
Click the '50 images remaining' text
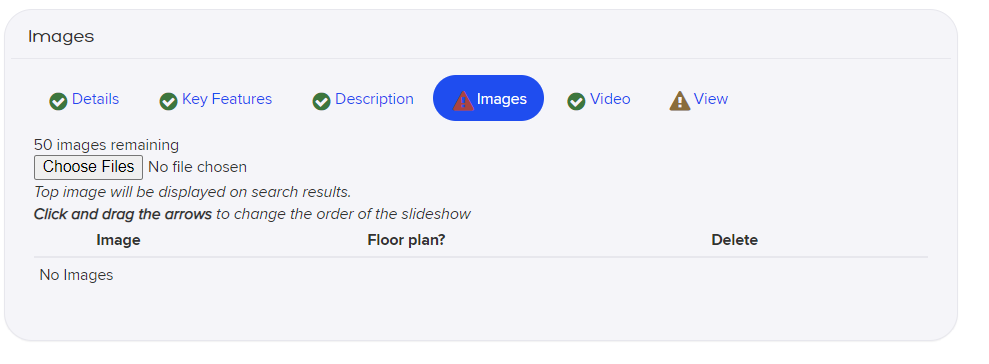point(107,145)
